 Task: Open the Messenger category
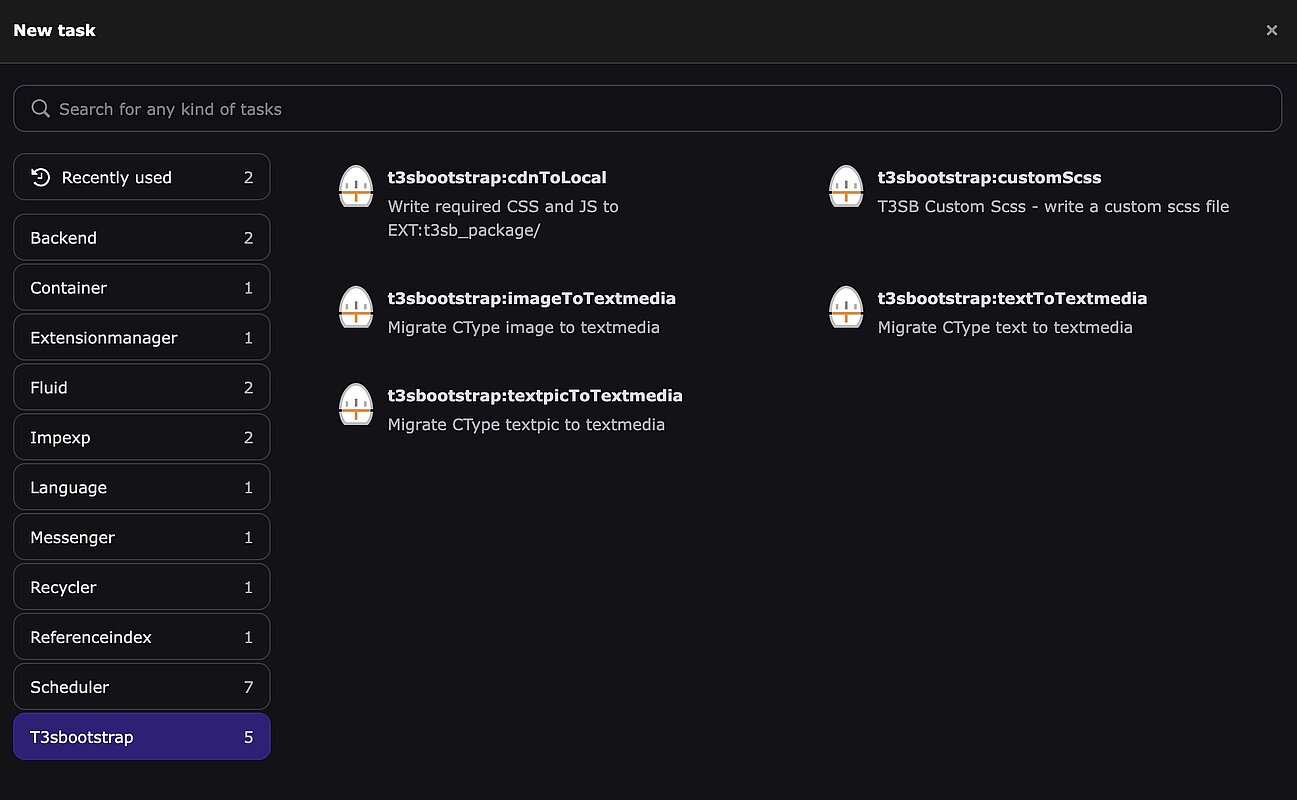pos(142,538)
